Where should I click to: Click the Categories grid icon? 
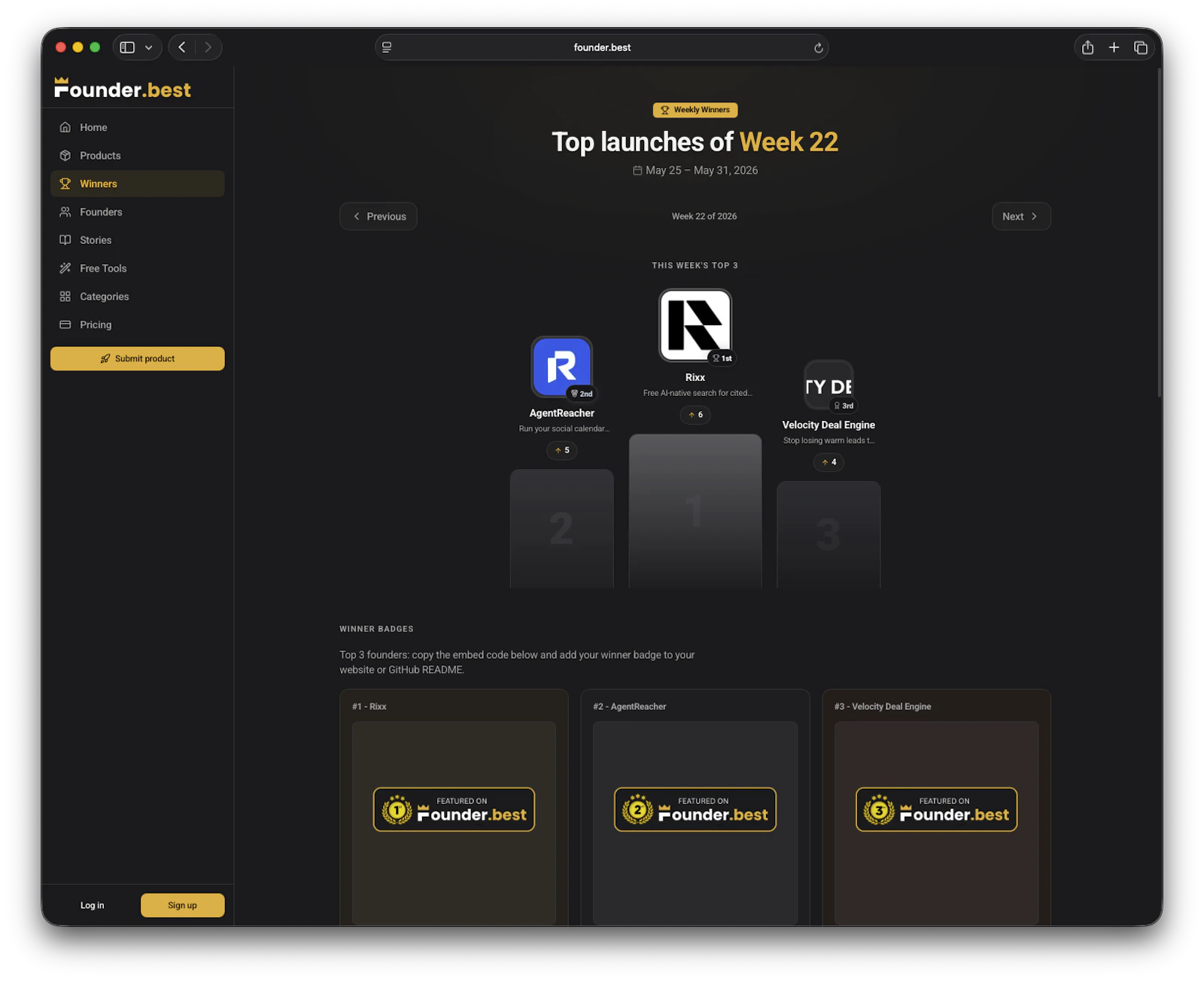pyautogui.click(x=65, y=297)
